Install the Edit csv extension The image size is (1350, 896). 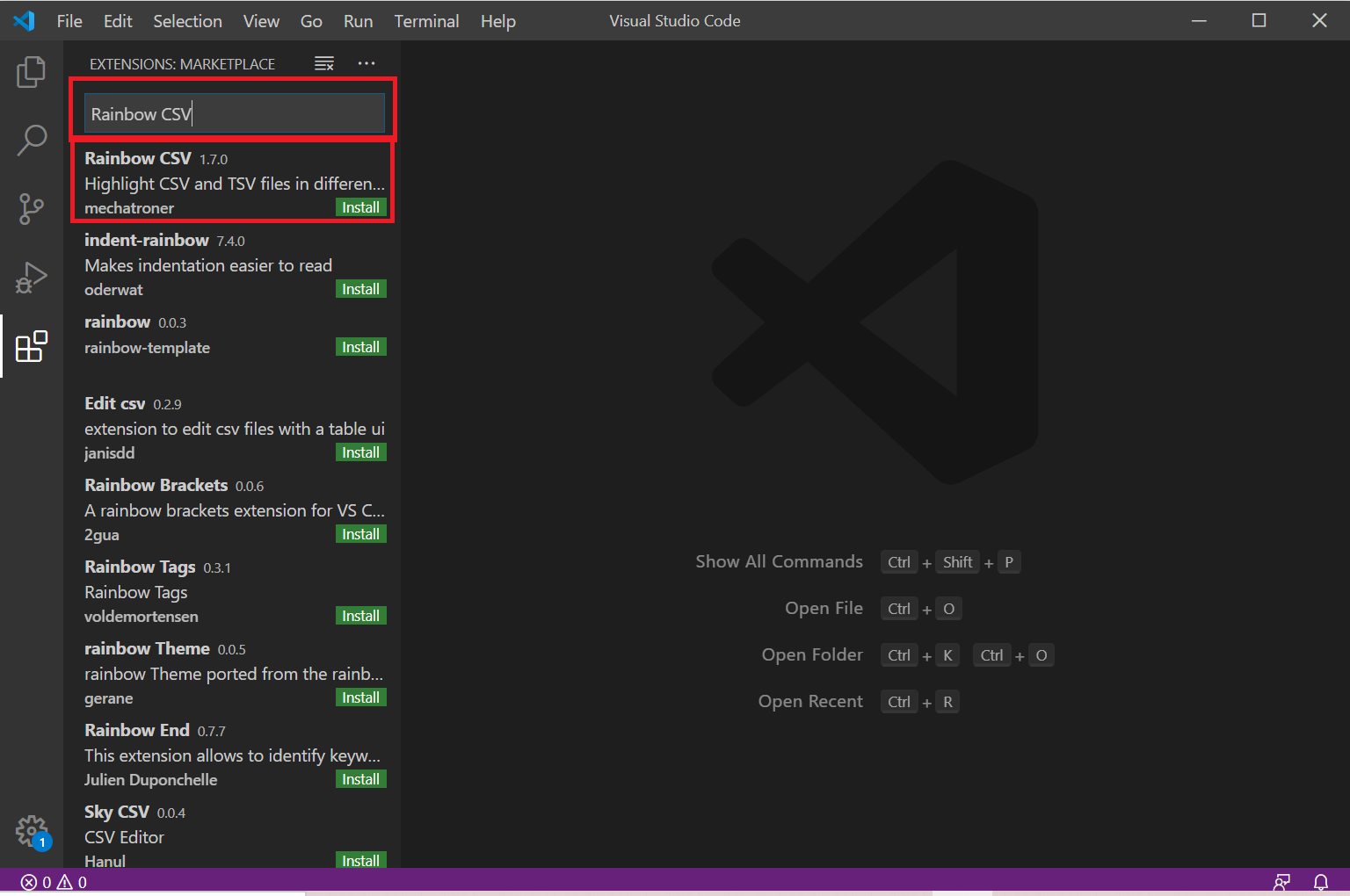[360, 452]
